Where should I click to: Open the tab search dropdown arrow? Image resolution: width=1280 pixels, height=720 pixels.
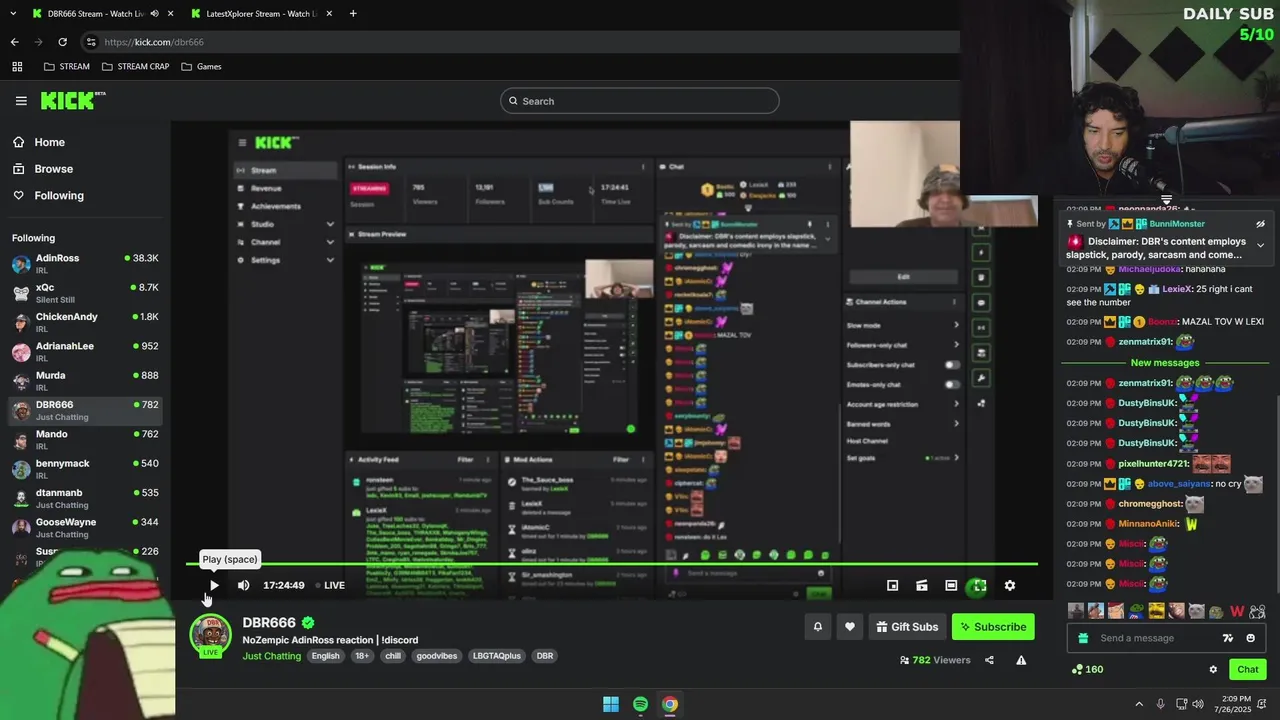[11, 14]
